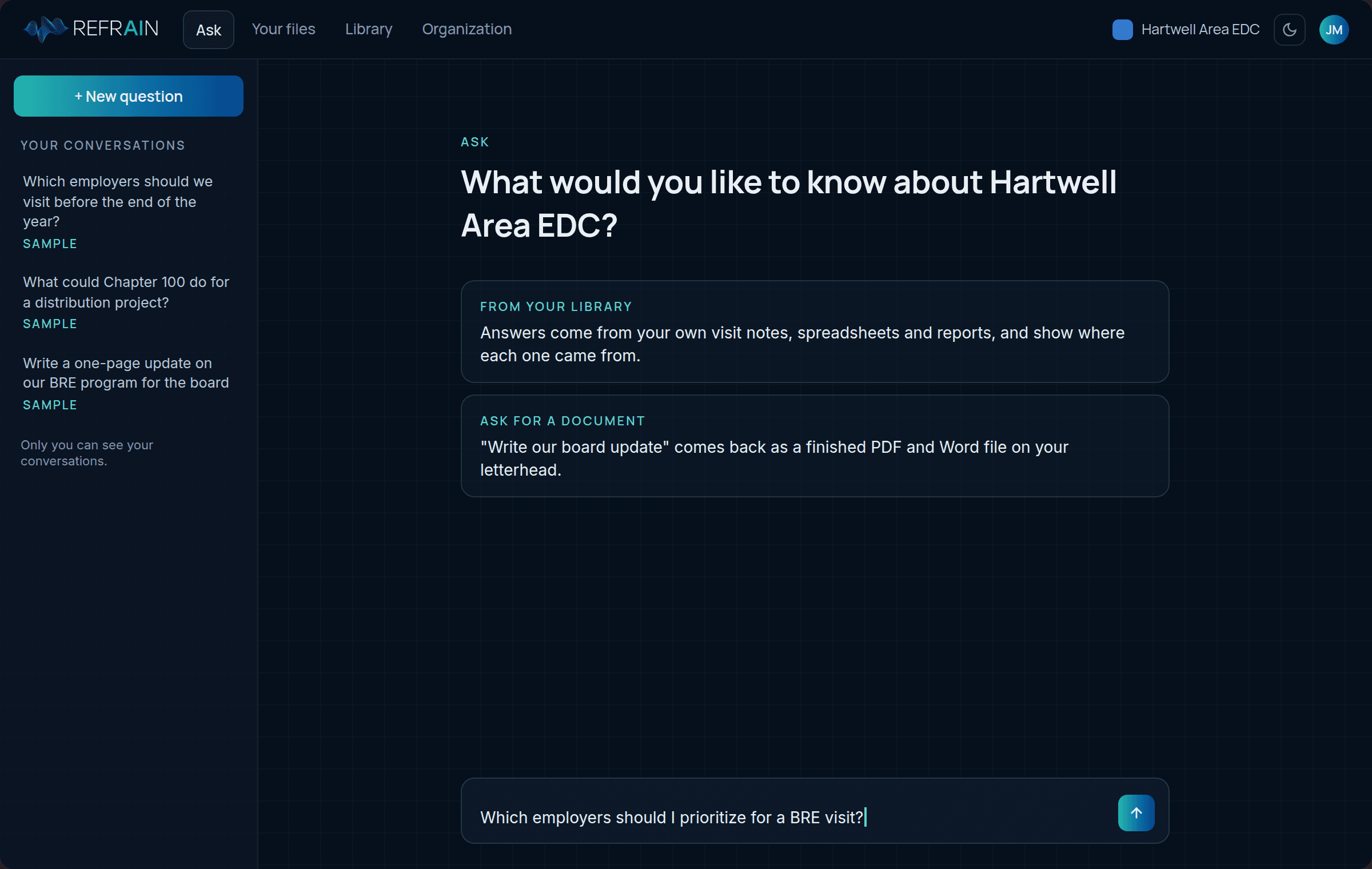The width and height of the screenshot is (1372, 869).
Task: Send the question with the arrow button
Action: tap(1136, 812)
